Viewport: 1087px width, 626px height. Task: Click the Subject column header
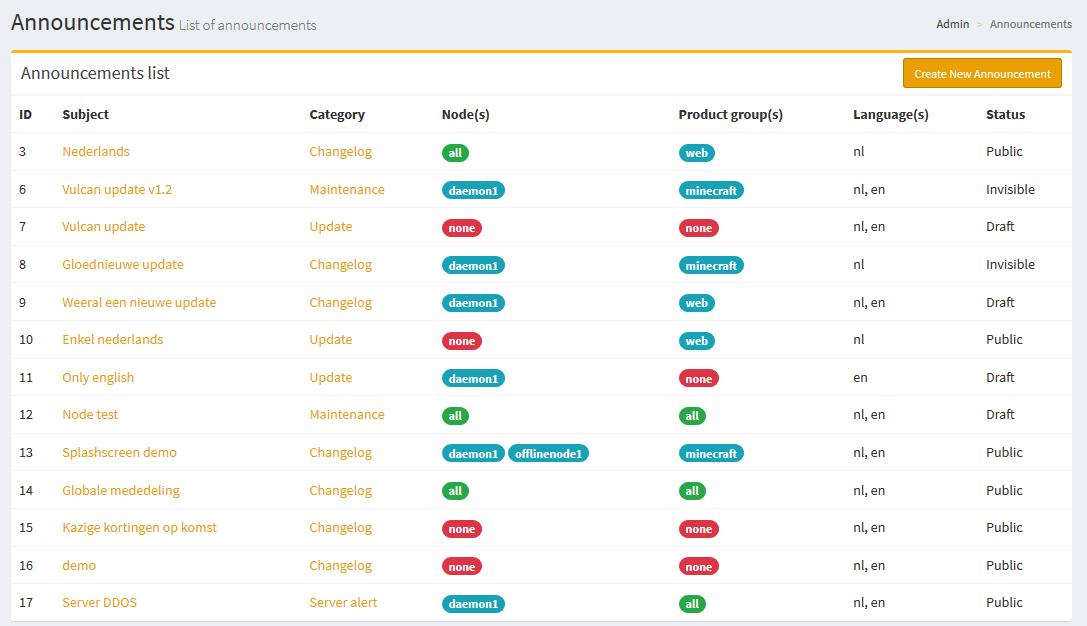click(x=85, y=115)
